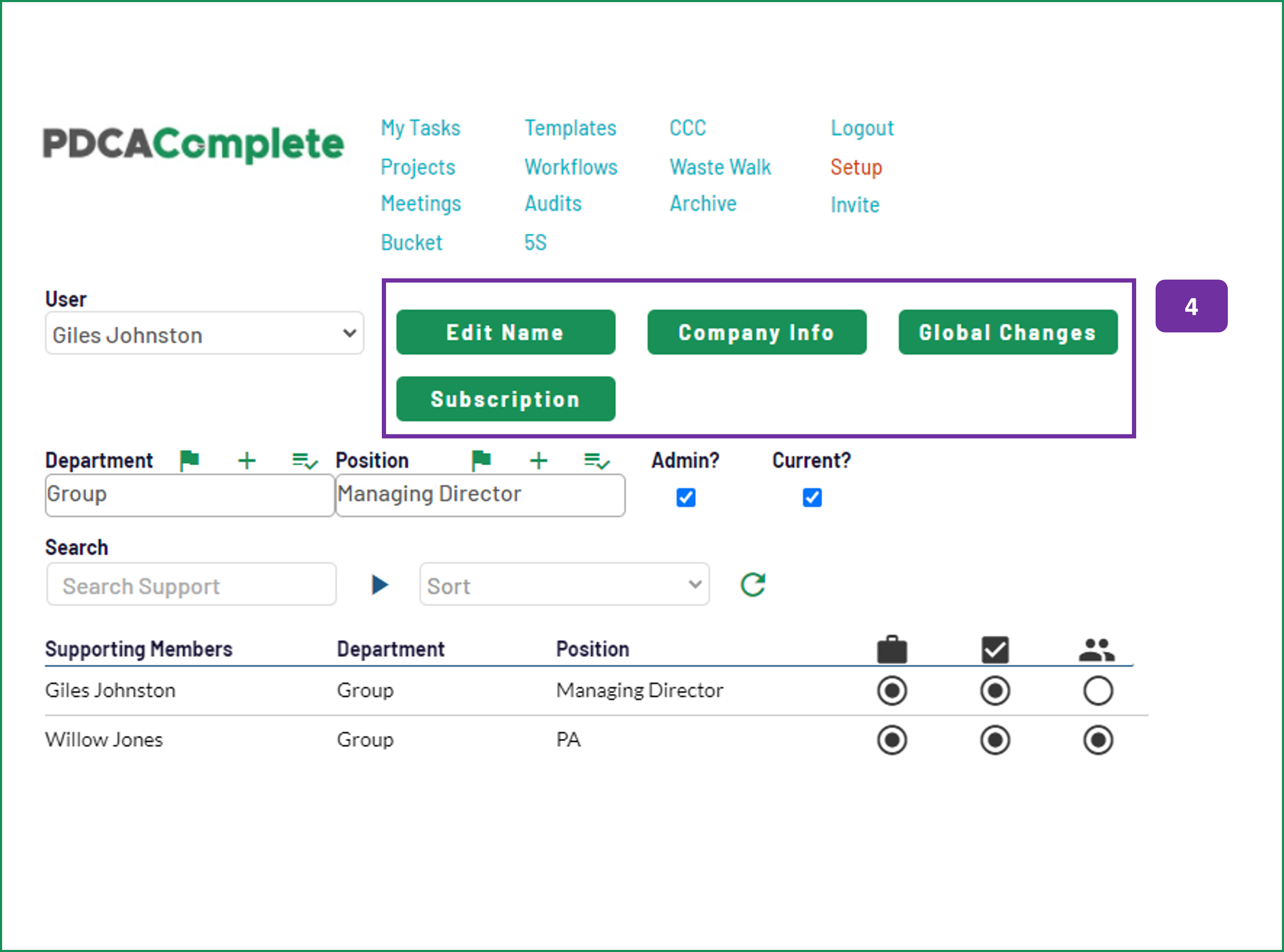
Task: Add a new department with plus icon
Action: (247, 460)
